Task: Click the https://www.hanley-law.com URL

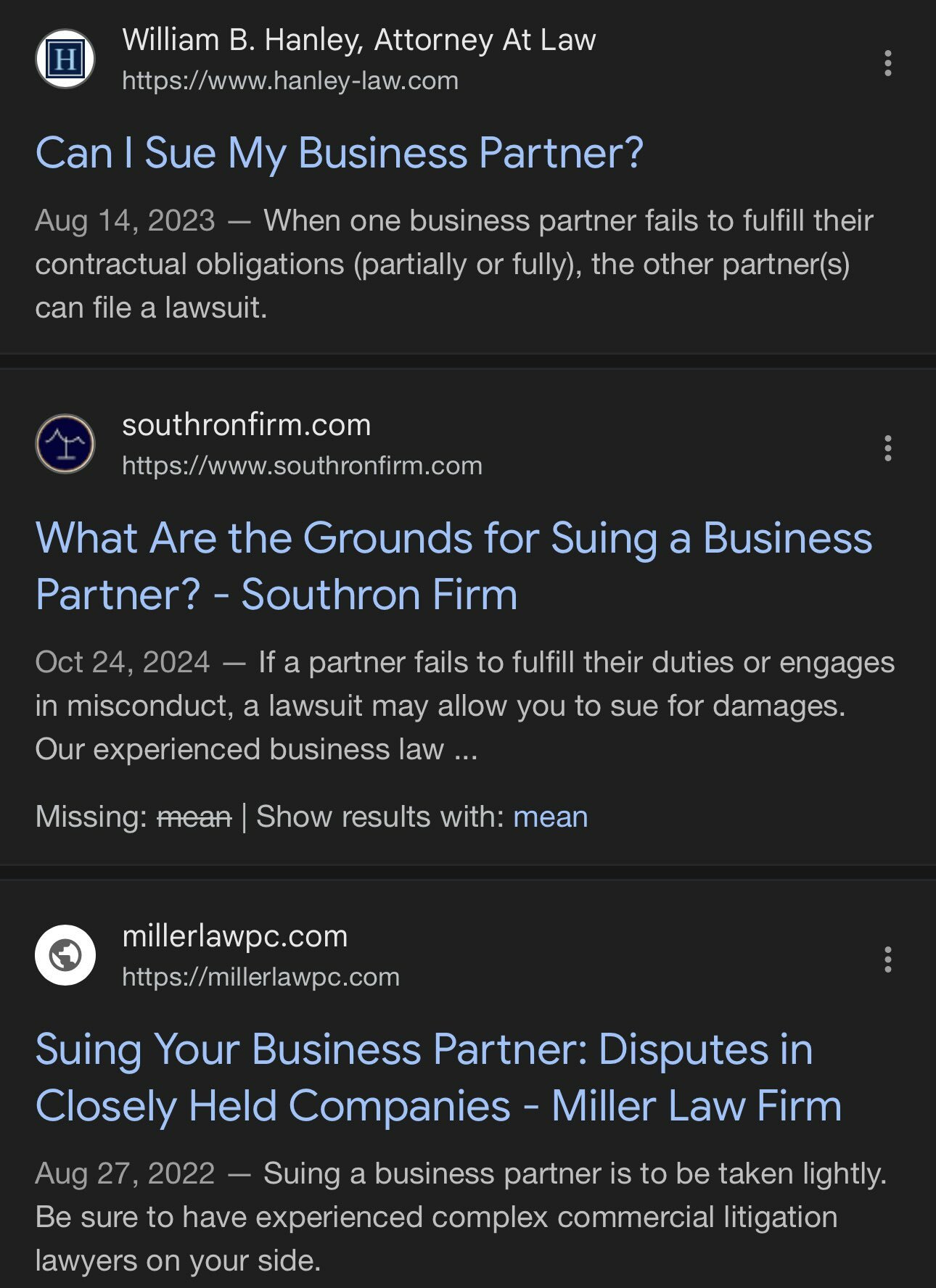Action: 290,80
